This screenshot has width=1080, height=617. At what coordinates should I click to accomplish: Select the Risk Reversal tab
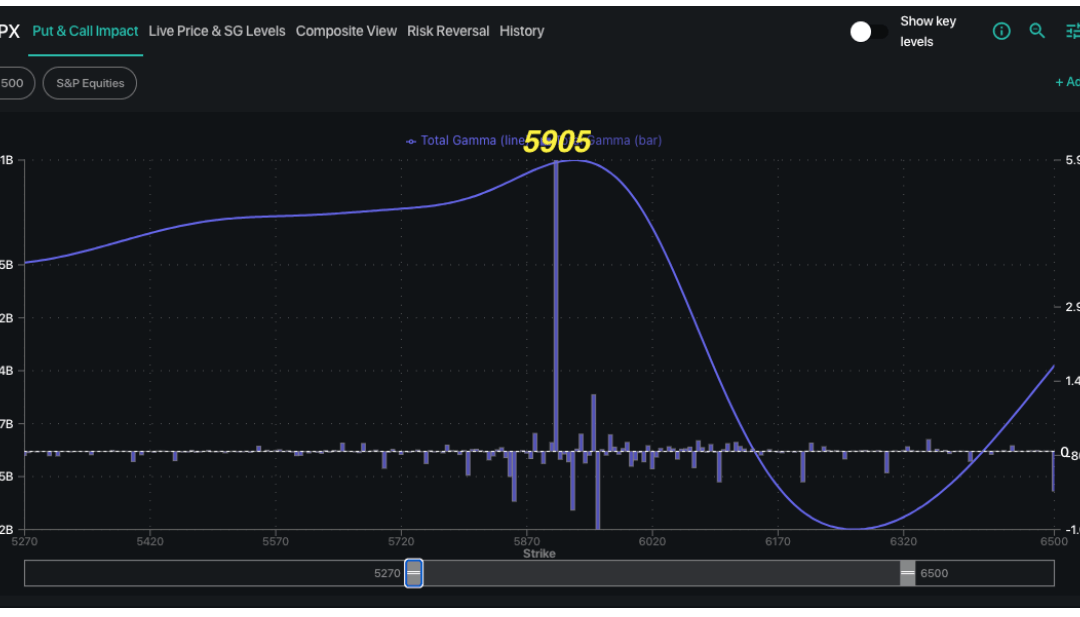click(x=448, y=31)
